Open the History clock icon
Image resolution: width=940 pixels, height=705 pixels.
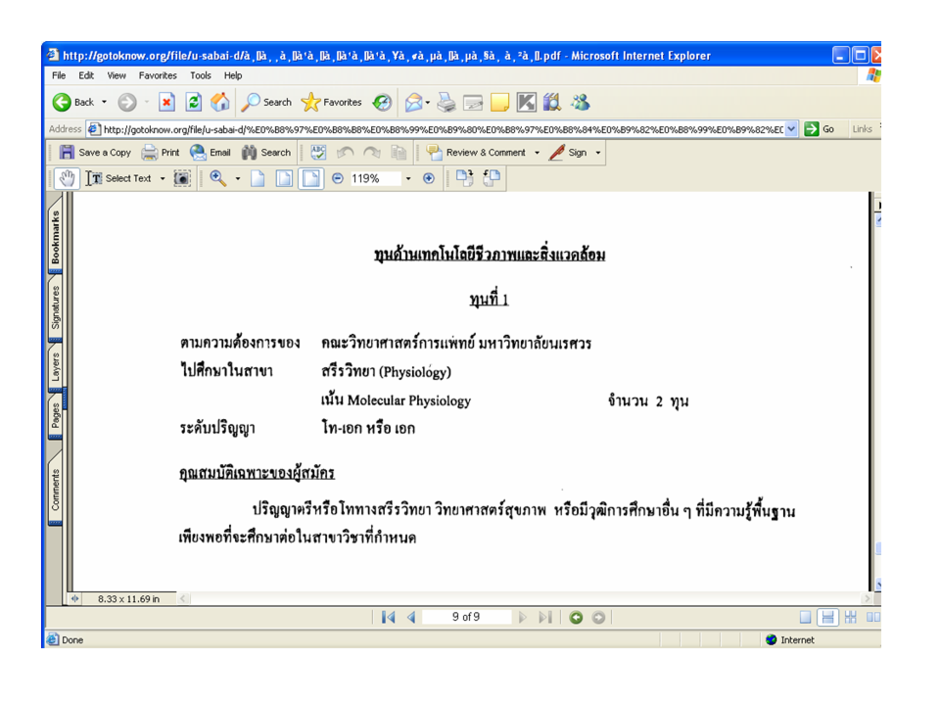(382, 103)
